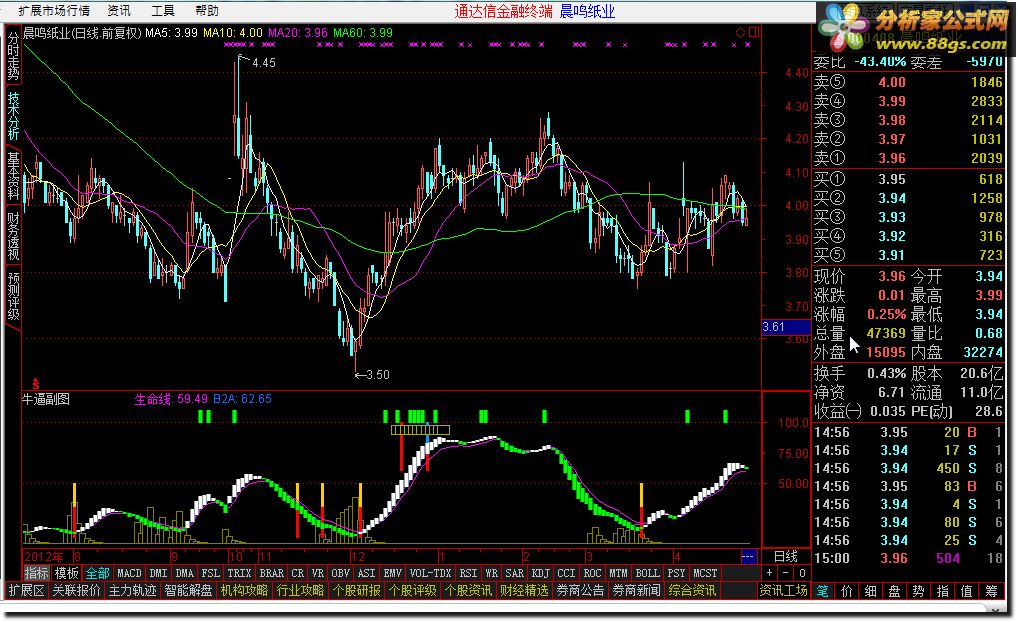The height and width of the screenshot is (622, 1018).
Task: Select the 全部 indicator group
Action: 97,573
